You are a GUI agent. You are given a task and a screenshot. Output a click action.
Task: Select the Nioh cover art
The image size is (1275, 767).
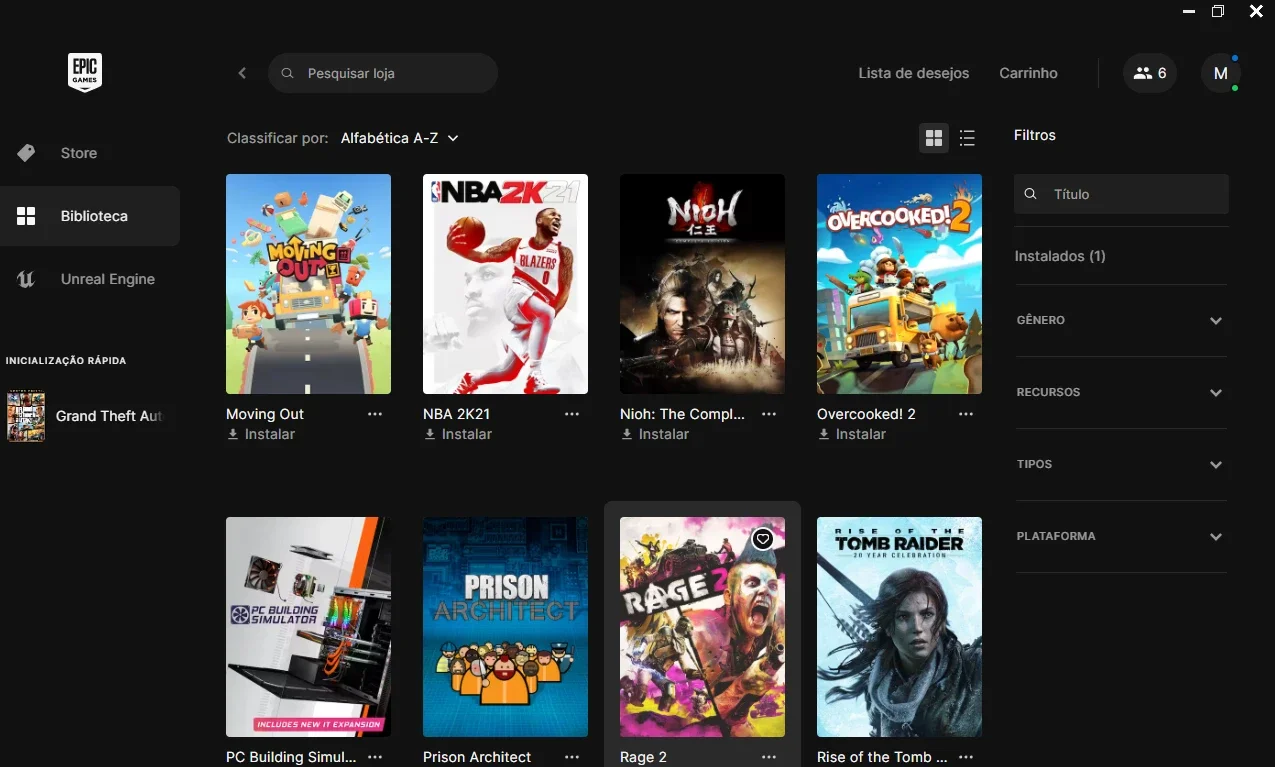tap(702, 284)
